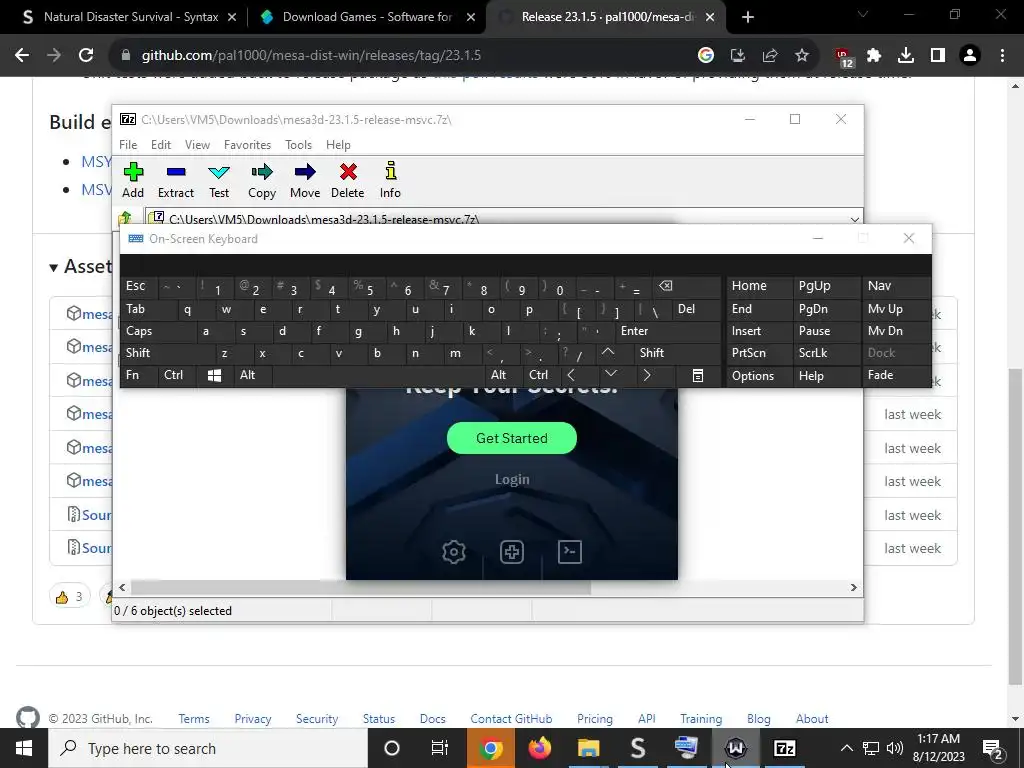
Task: Toggle left Alt key on On-Screen Keyboard
Action: [x=253, y=376]
